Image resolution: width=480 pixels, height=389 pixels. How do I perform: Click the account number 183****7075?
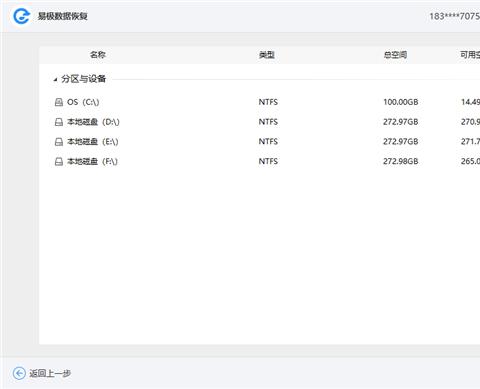[x=455, y=16]
